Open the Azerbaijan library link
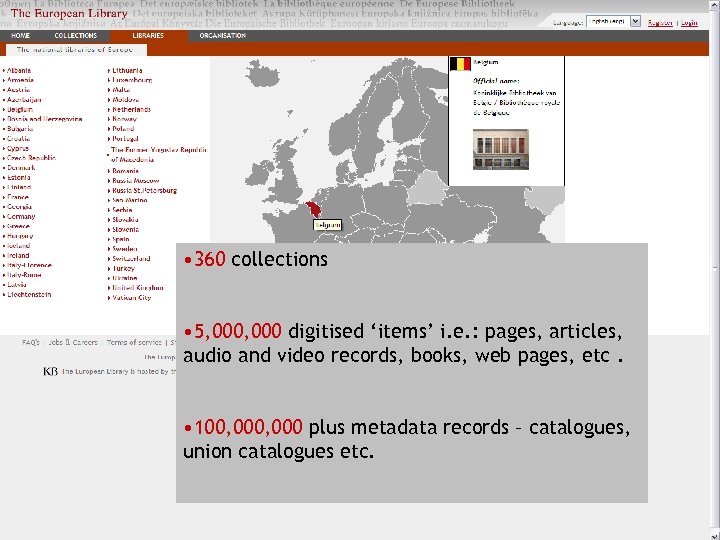Viewport: 720px width, 540px height. tap(24, 100)
